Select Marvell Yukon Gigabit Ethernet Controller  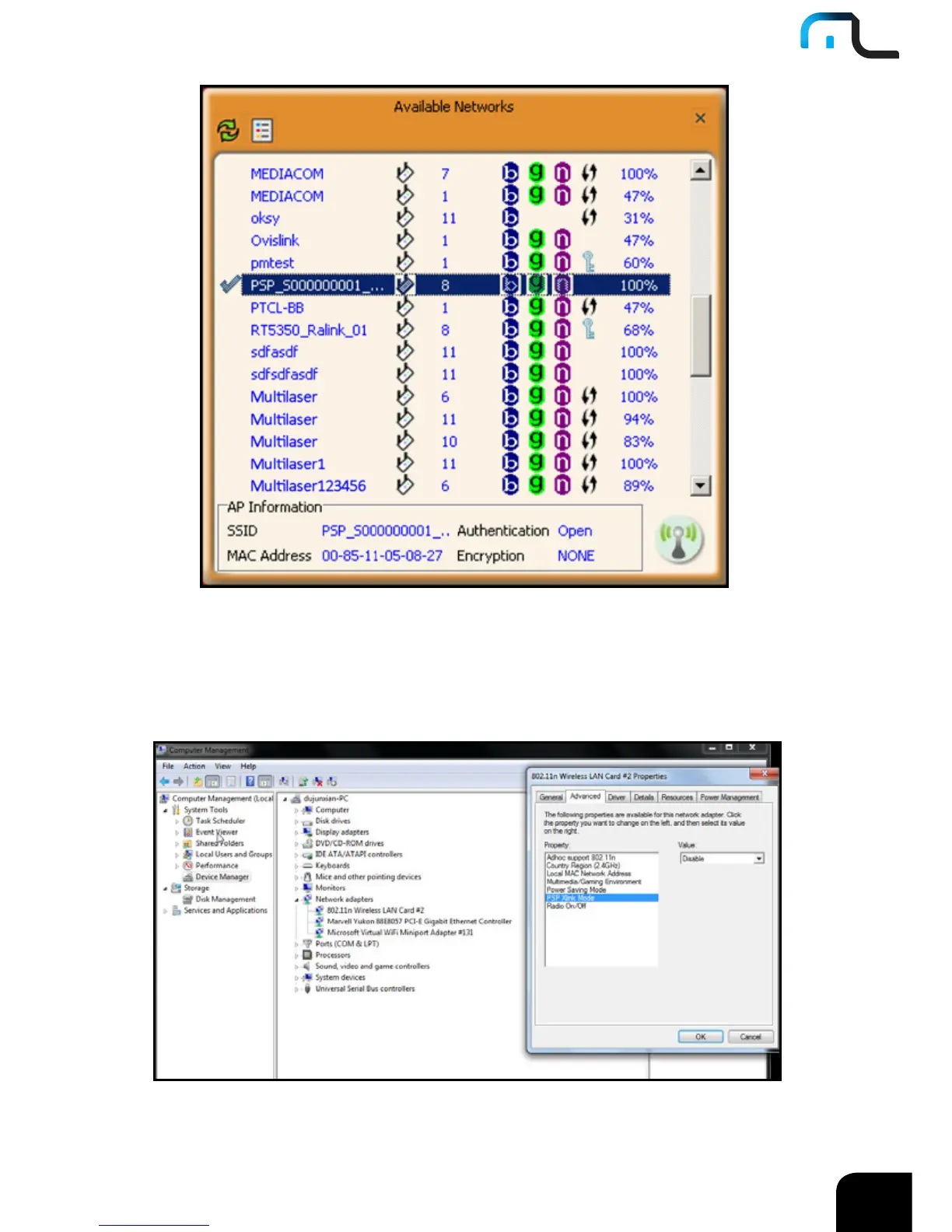click(419, 921)
